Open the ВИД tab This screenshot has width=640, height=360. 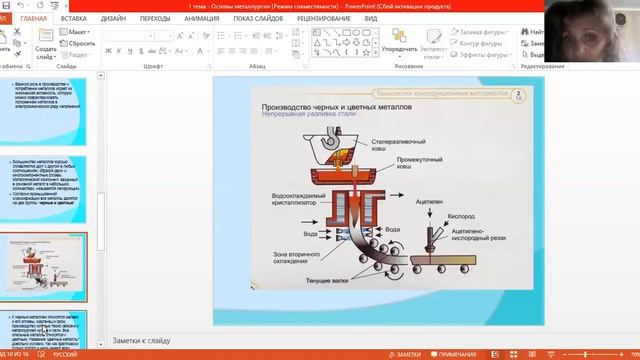click(371, 18)
